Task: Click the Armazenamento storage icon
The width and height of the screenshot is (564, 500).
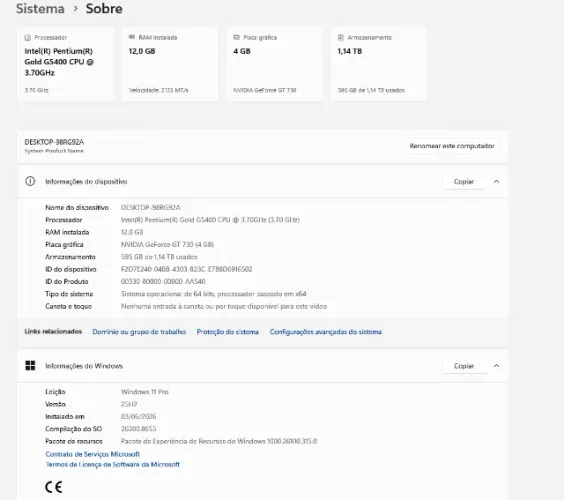Action: [x=341, y=37]
